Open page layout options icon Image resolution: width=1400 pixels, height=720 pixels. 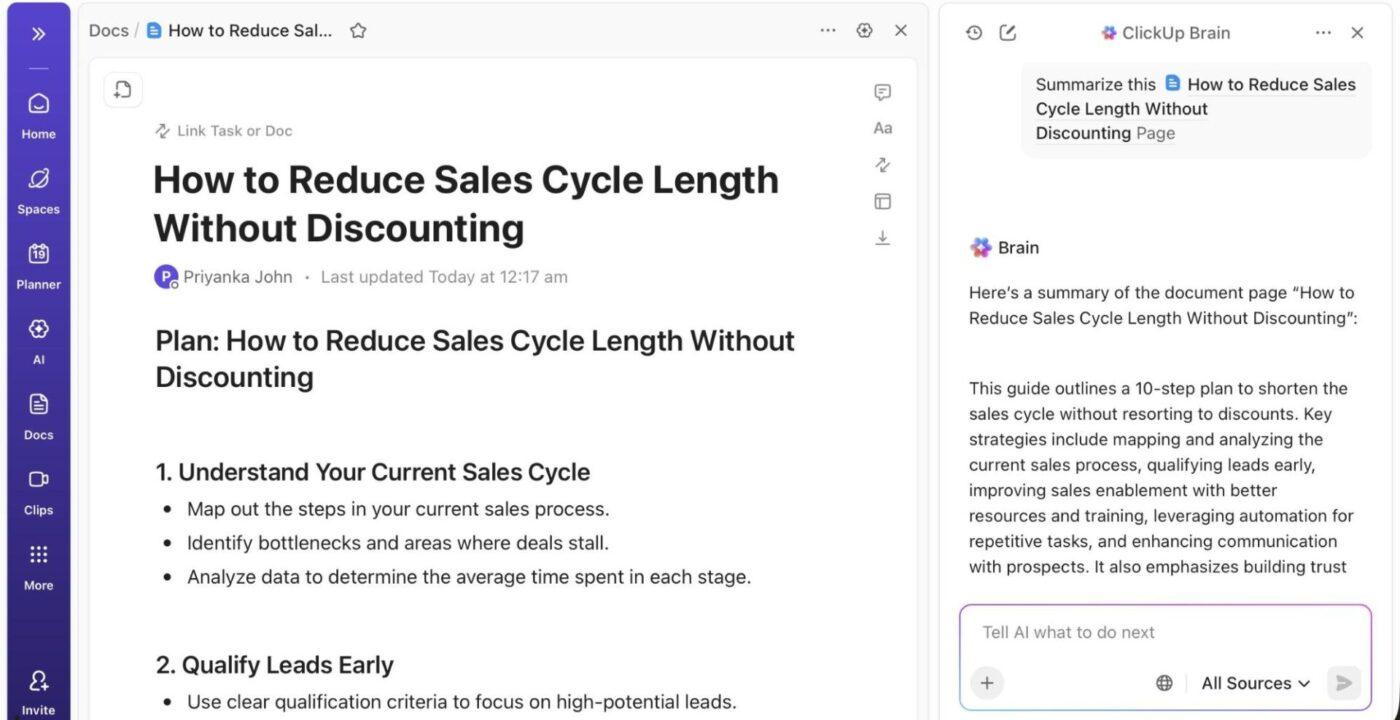coord(881,201)
